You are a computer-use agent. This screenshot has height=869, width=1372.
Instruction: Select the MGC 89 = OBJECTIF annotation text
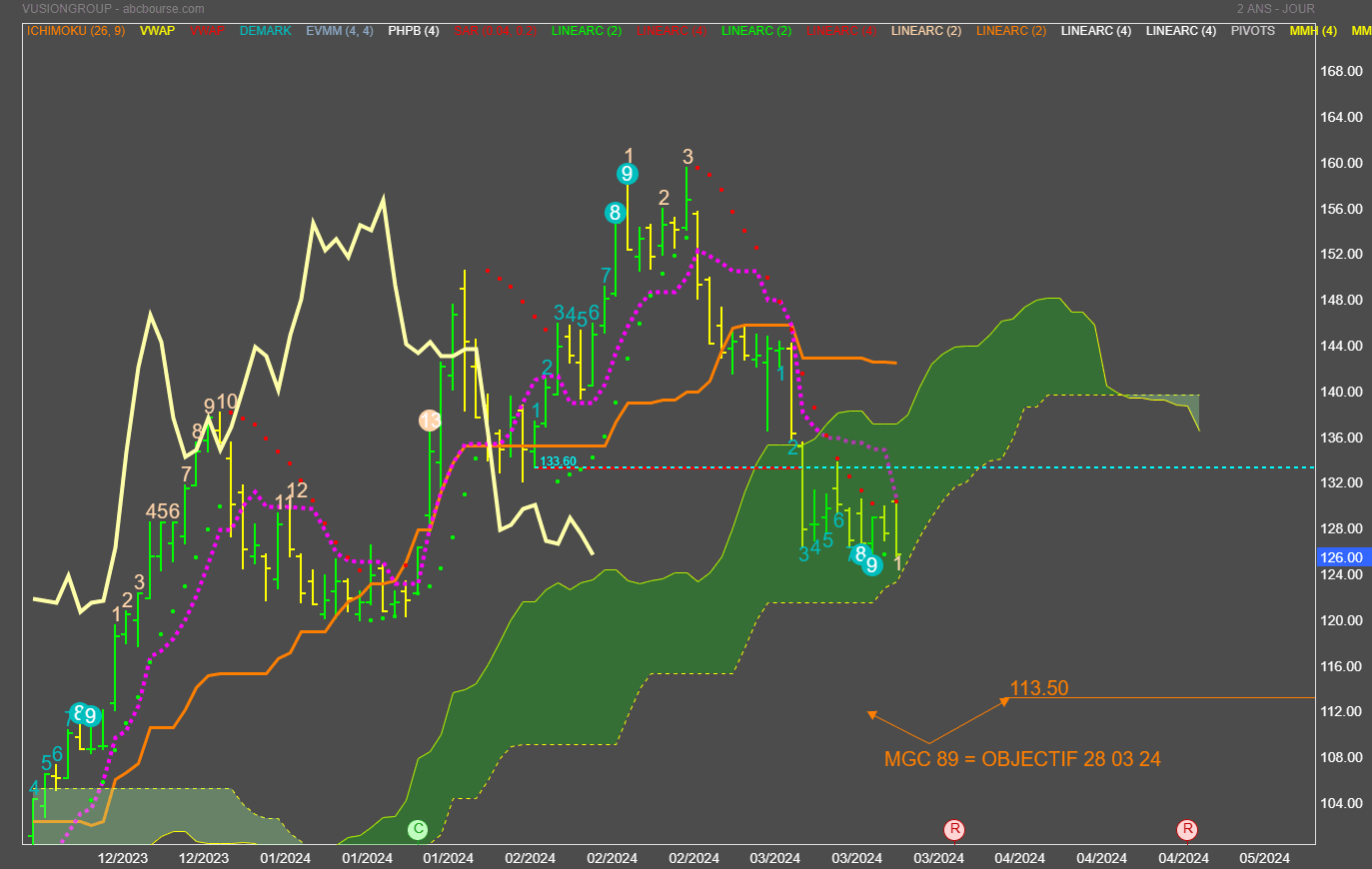[x=1022, y=759]
